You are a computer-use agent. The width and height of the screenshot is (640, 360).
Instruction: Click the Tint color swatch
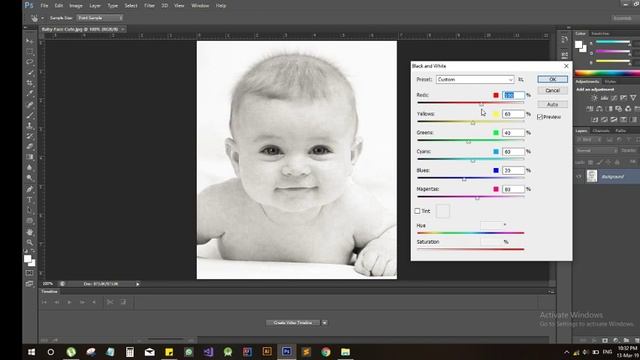(x=442, y=211)
